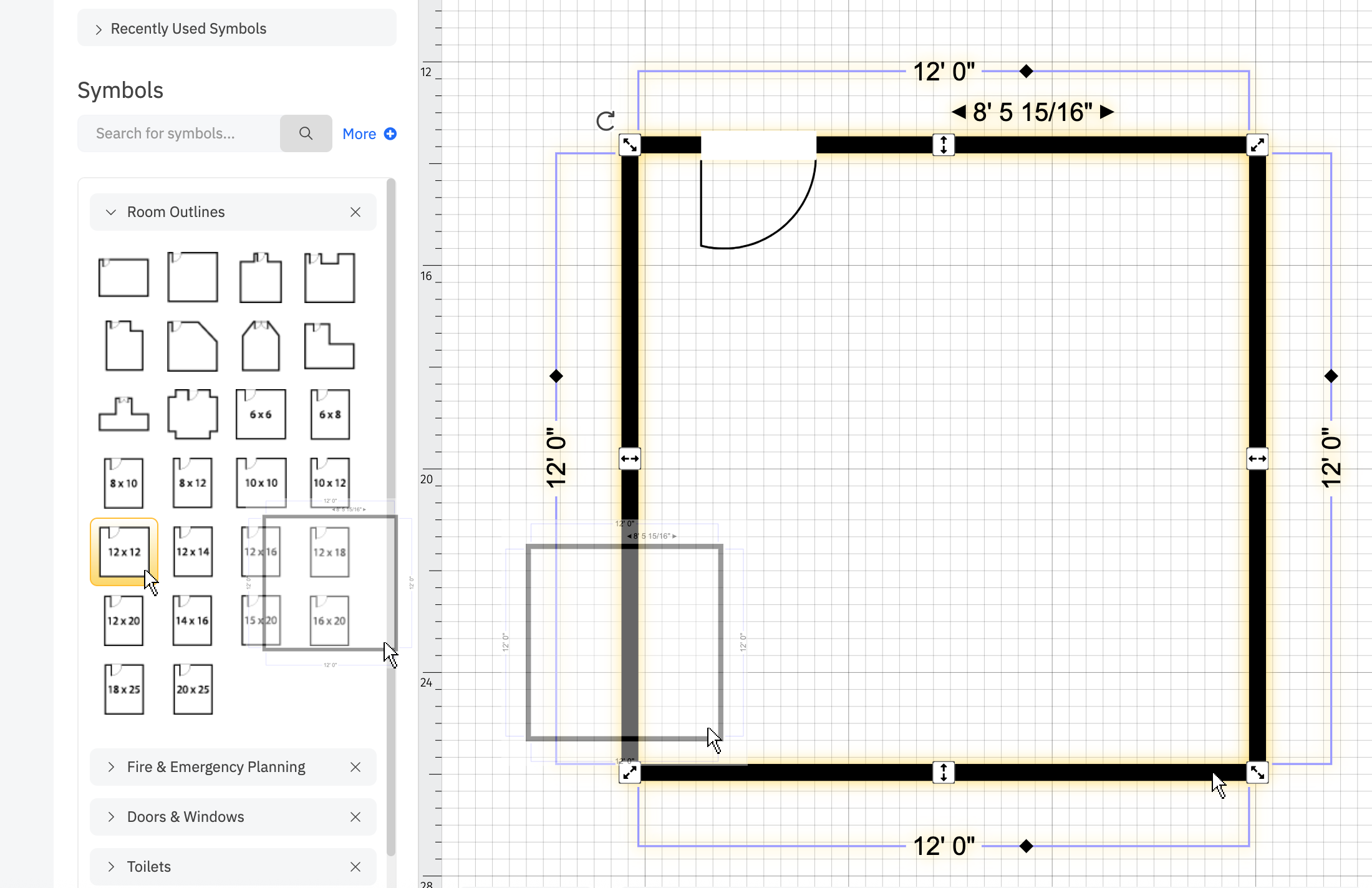This screenshot has width=1372, height=888.
Task: Click the top wall vertical adjust handle
Action: [x=944, y=145]
